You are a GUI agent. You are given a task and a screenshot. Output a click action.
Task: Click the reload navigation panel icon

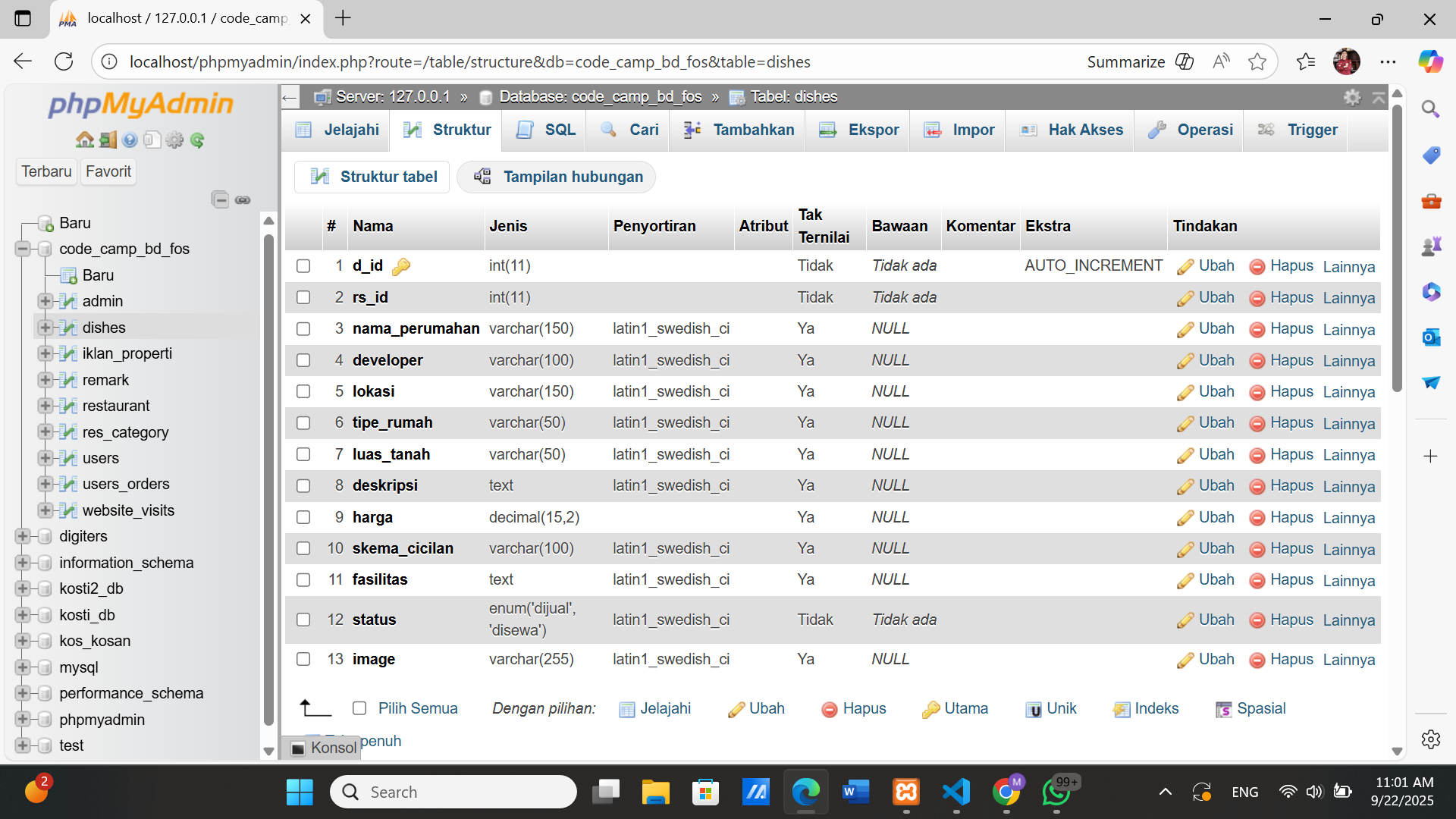tap(198, 140)
